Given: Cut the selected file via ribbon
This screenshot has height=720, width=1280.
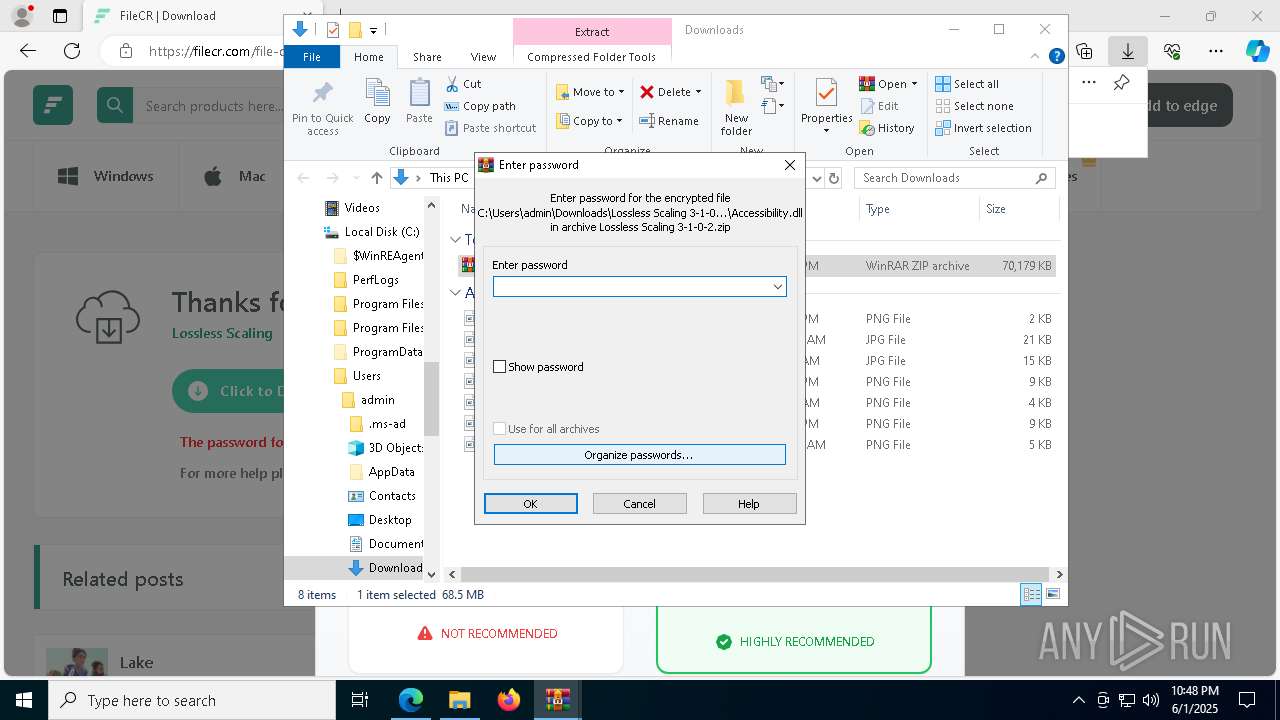Looking at the screenshot, I should (x=463, y=84).
